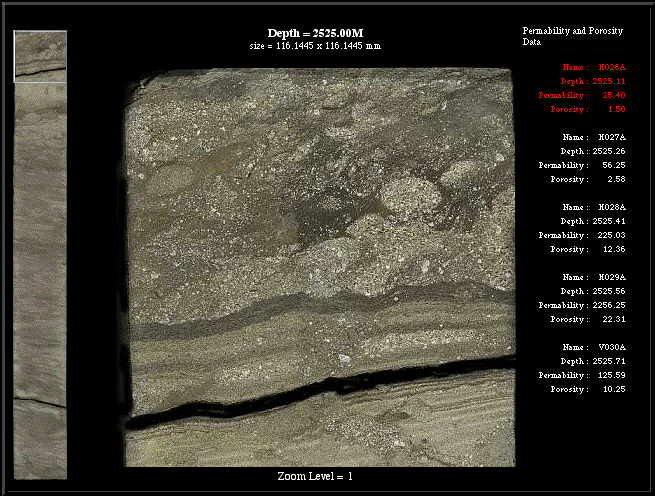
Task: Click permeability value 225.03
Action: pos(611,235)
